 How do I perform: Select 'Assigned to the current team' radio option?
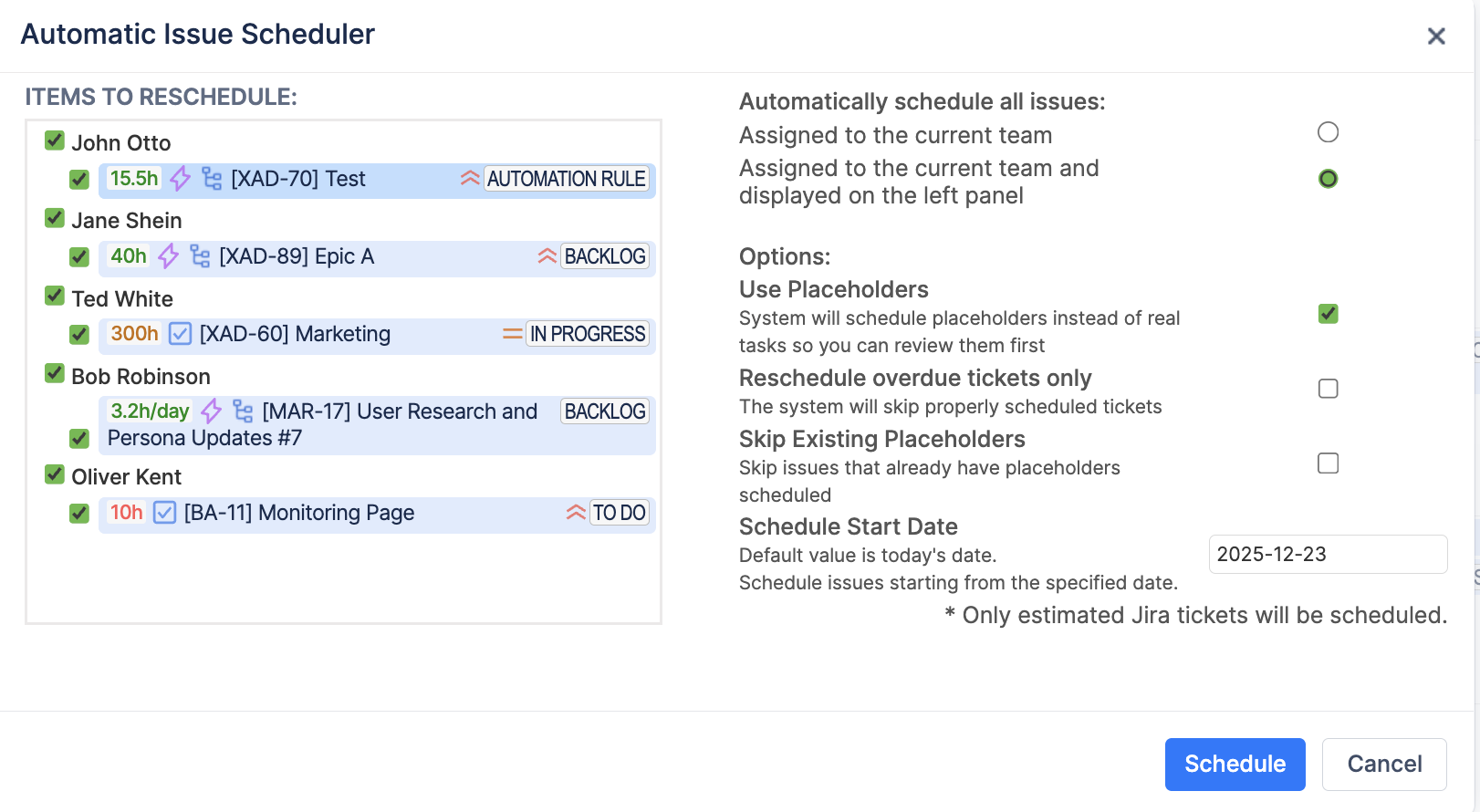(x=1328, y=132)
